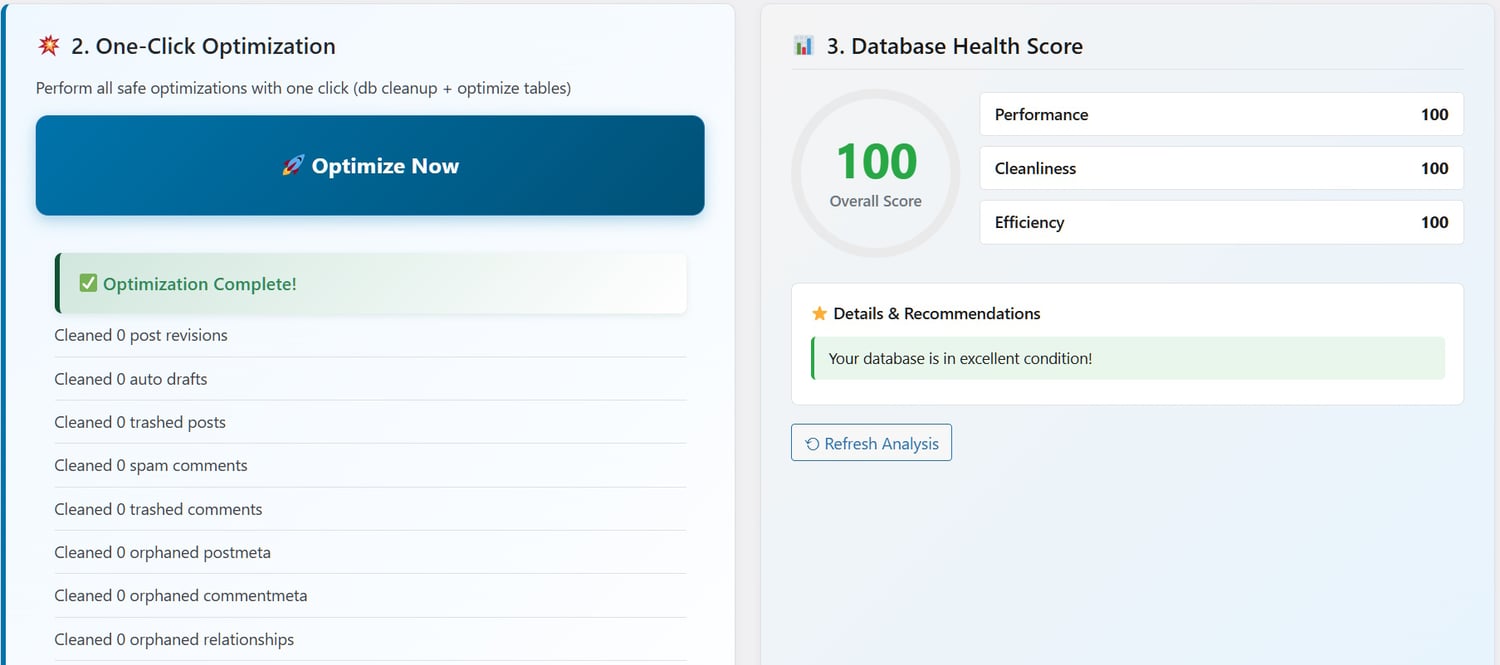Click the bar chart icon beside Database Health Score
1500x665 pixels.
(x=804, y=46)
